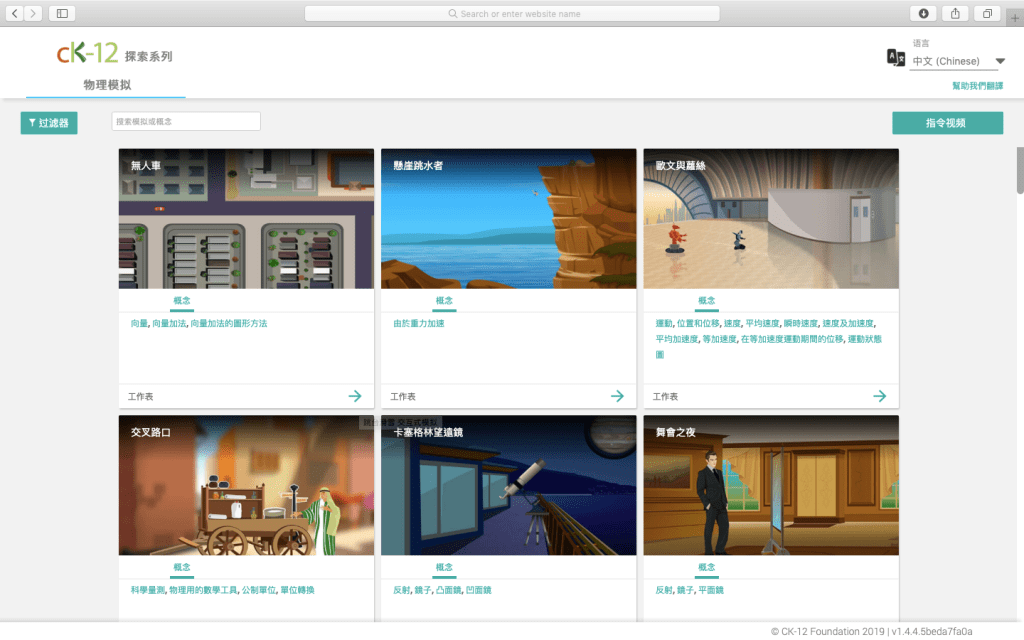Screen dimensions: 1024x640
Task: Open the arrow on 歐文與蘿絲 card
Action: (879, 396)
